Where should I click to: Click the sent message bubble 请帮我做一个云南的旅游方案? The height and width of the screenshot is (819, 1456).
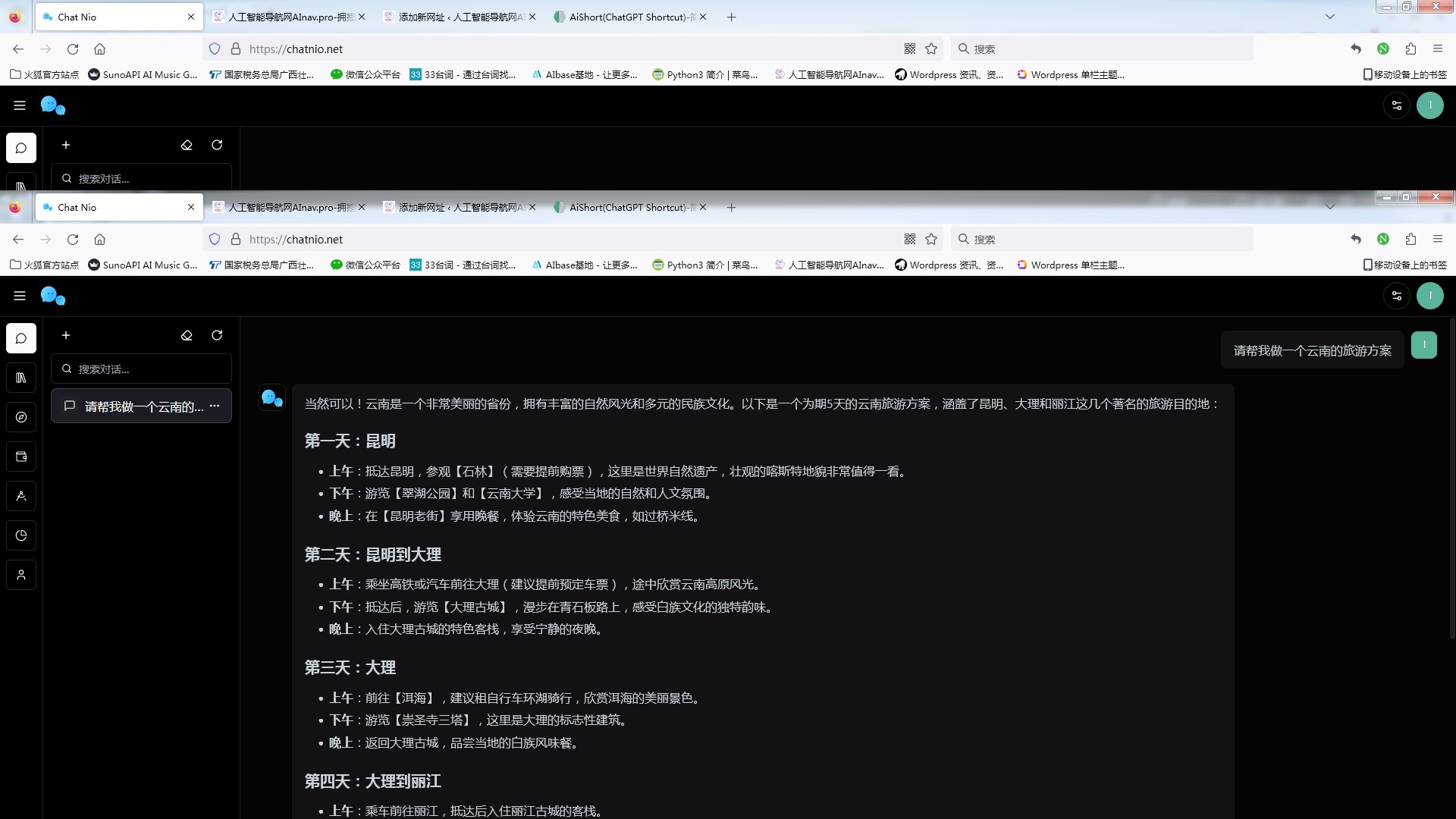coord(1312,350)
